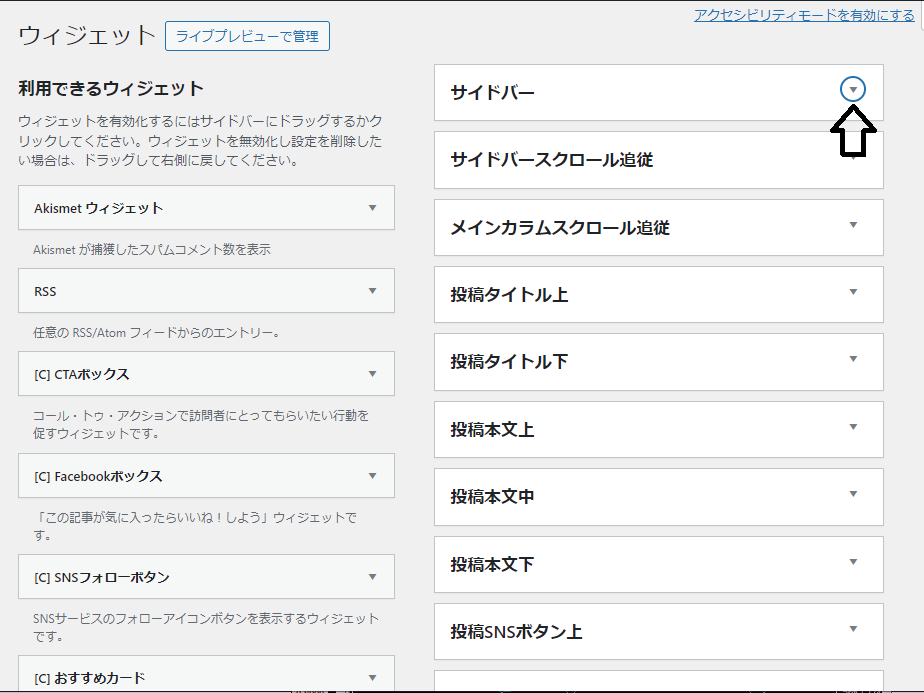Open the [C] Facebookボックス dropdown arrow
Viewport: 924px width, 693px height.
point(372,476)
